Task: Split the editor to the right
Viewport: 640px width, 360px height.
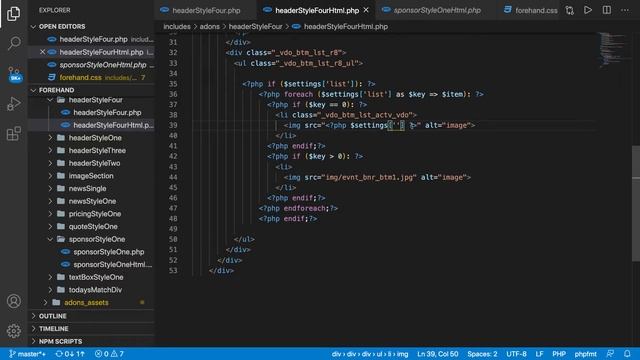Action: 607,10
